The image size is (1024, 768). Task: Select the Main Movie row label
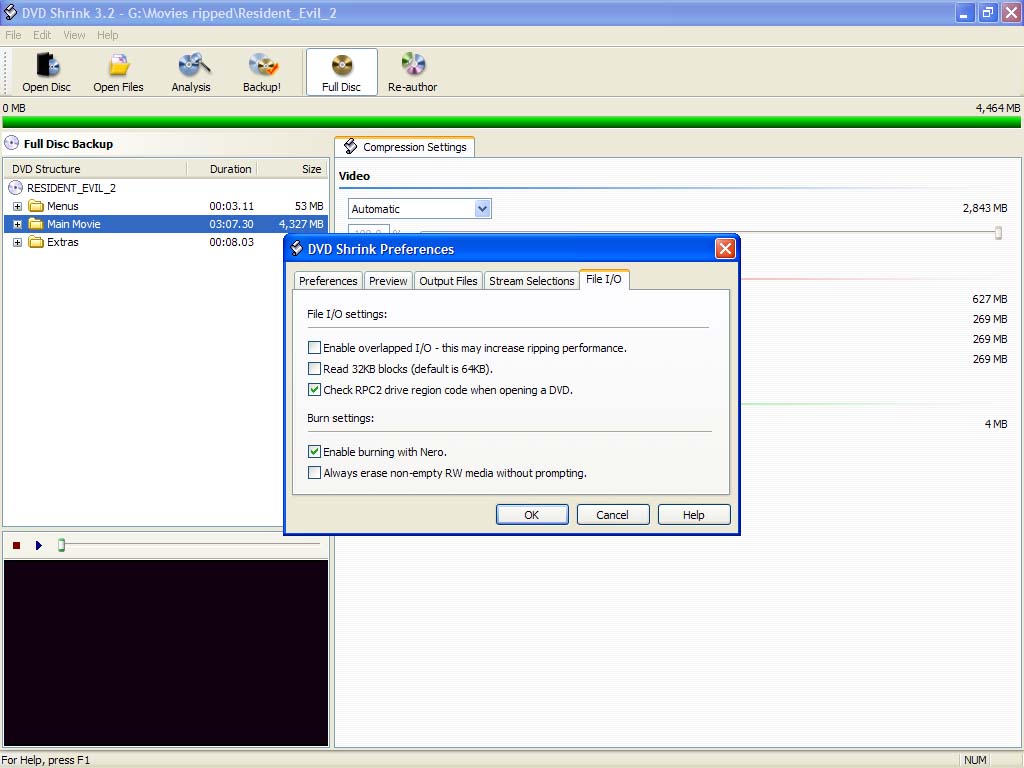[x=74, y=224]
